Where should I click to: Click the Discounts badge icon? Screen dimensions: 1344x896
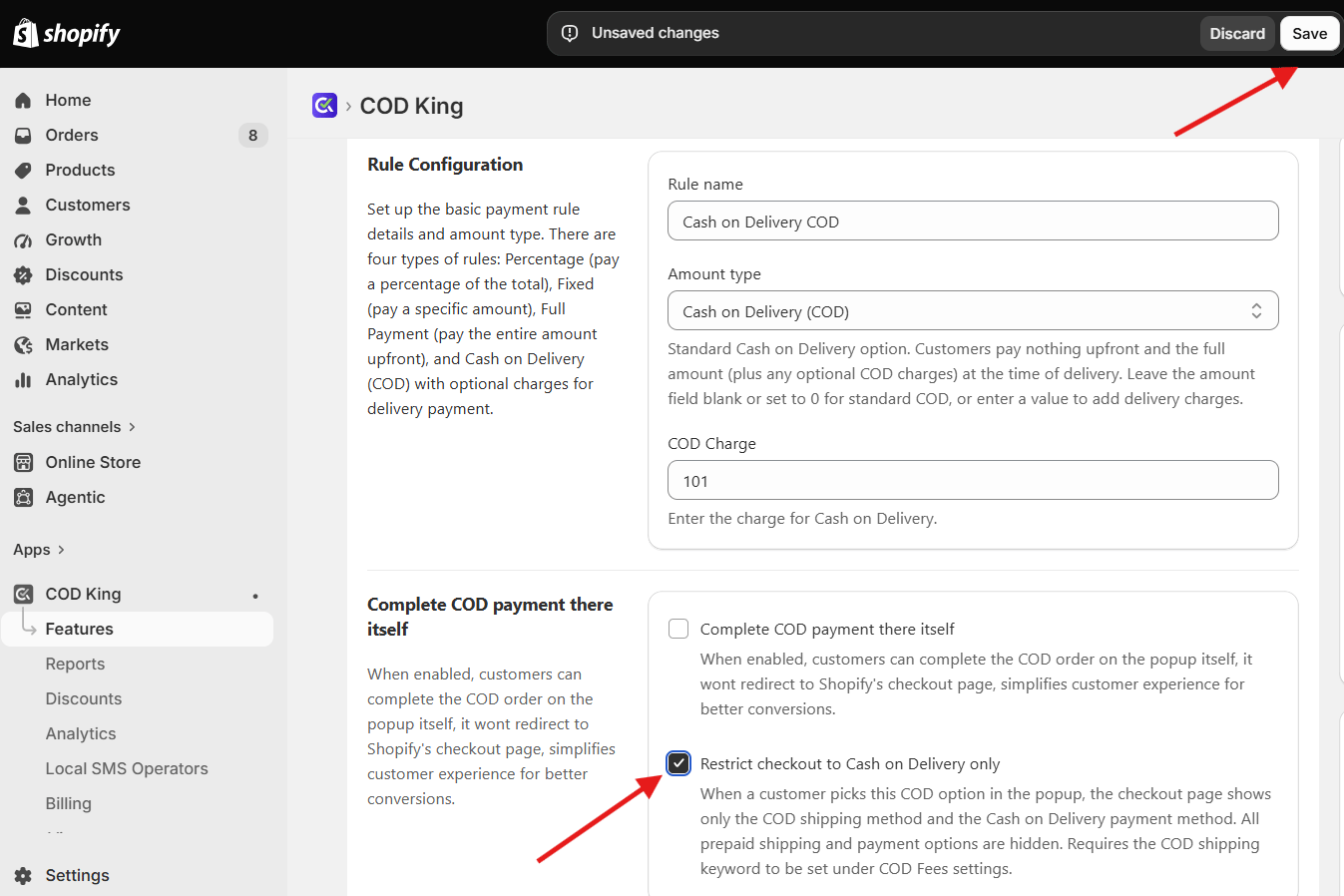click(23, 274)
